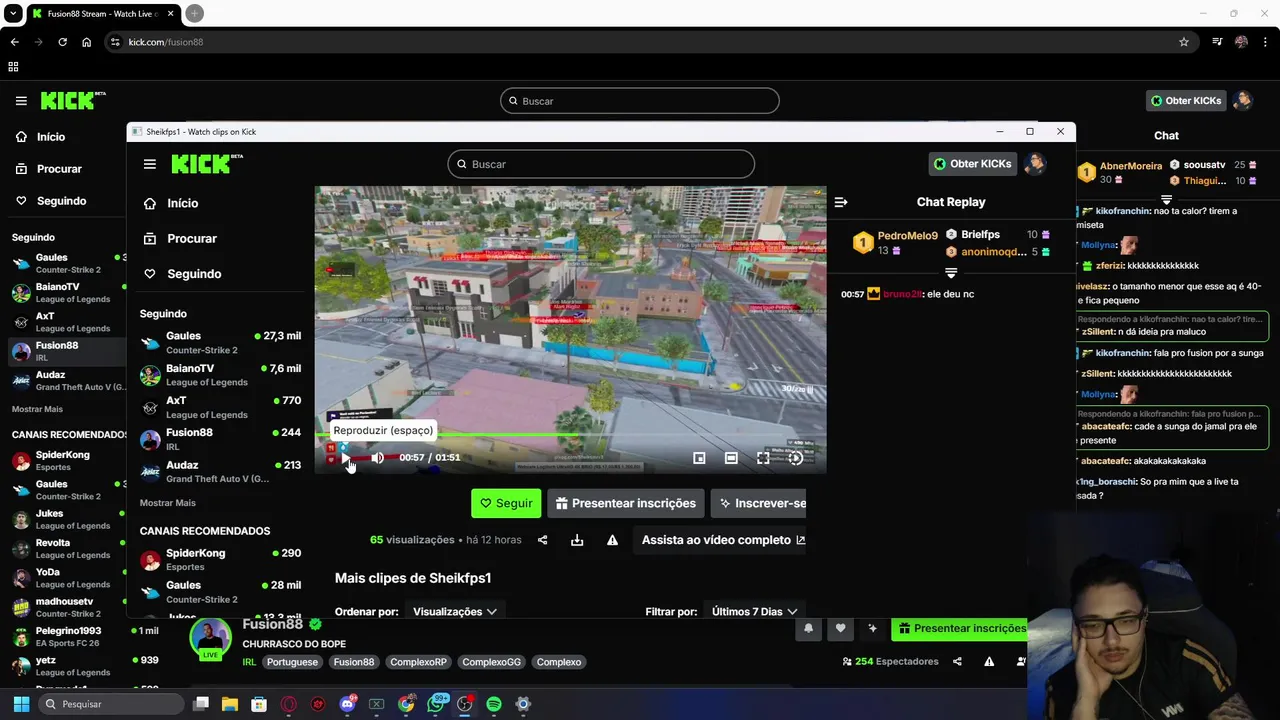Share Fusion88 stream via share icon
The image size is (1280, 720).
pos(957,662)
